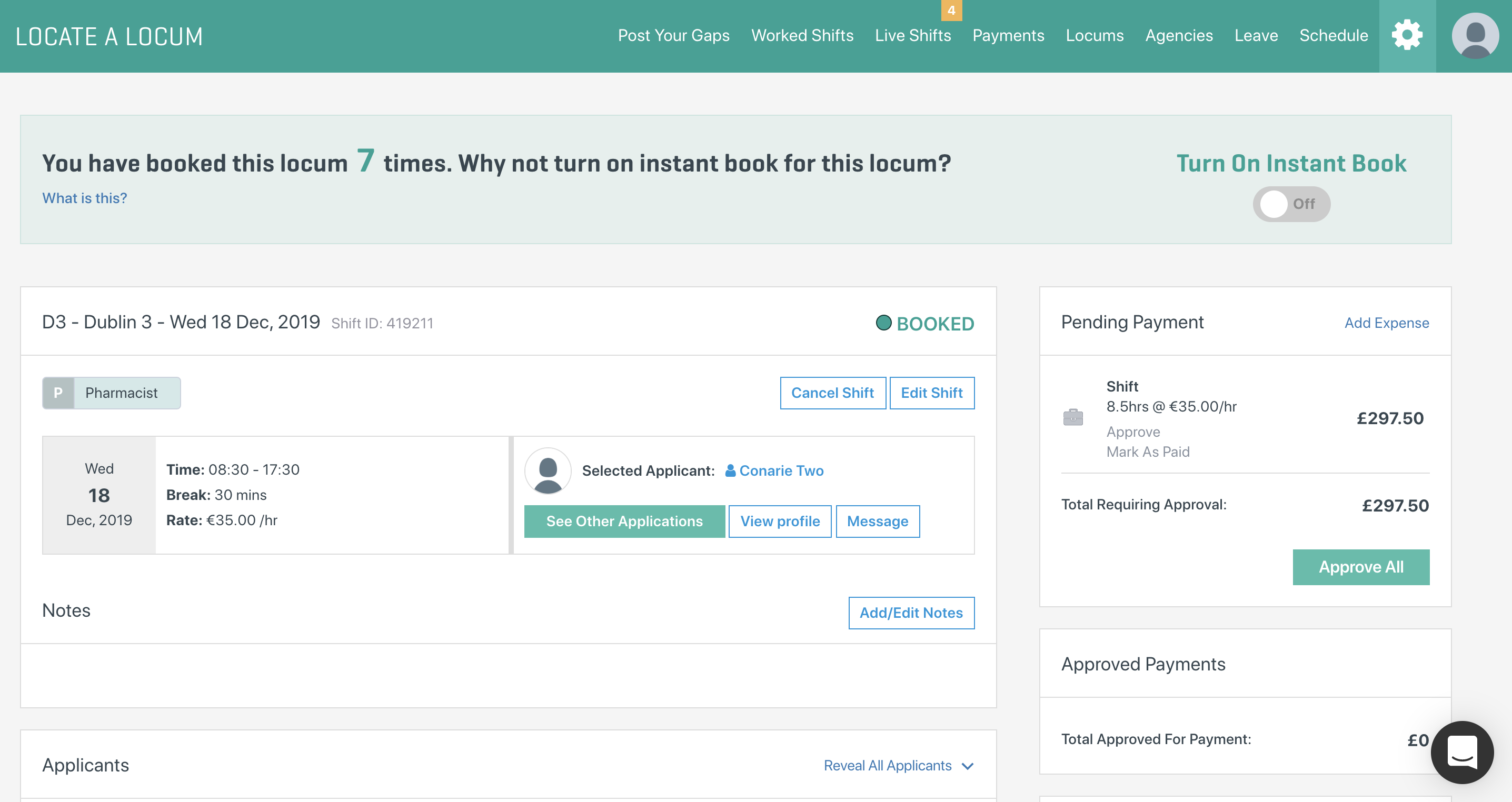Viewport: 1512px width, 802px height.
Task: Click the notification badge above Live Shifts
Action: click(x=951, y=10)
